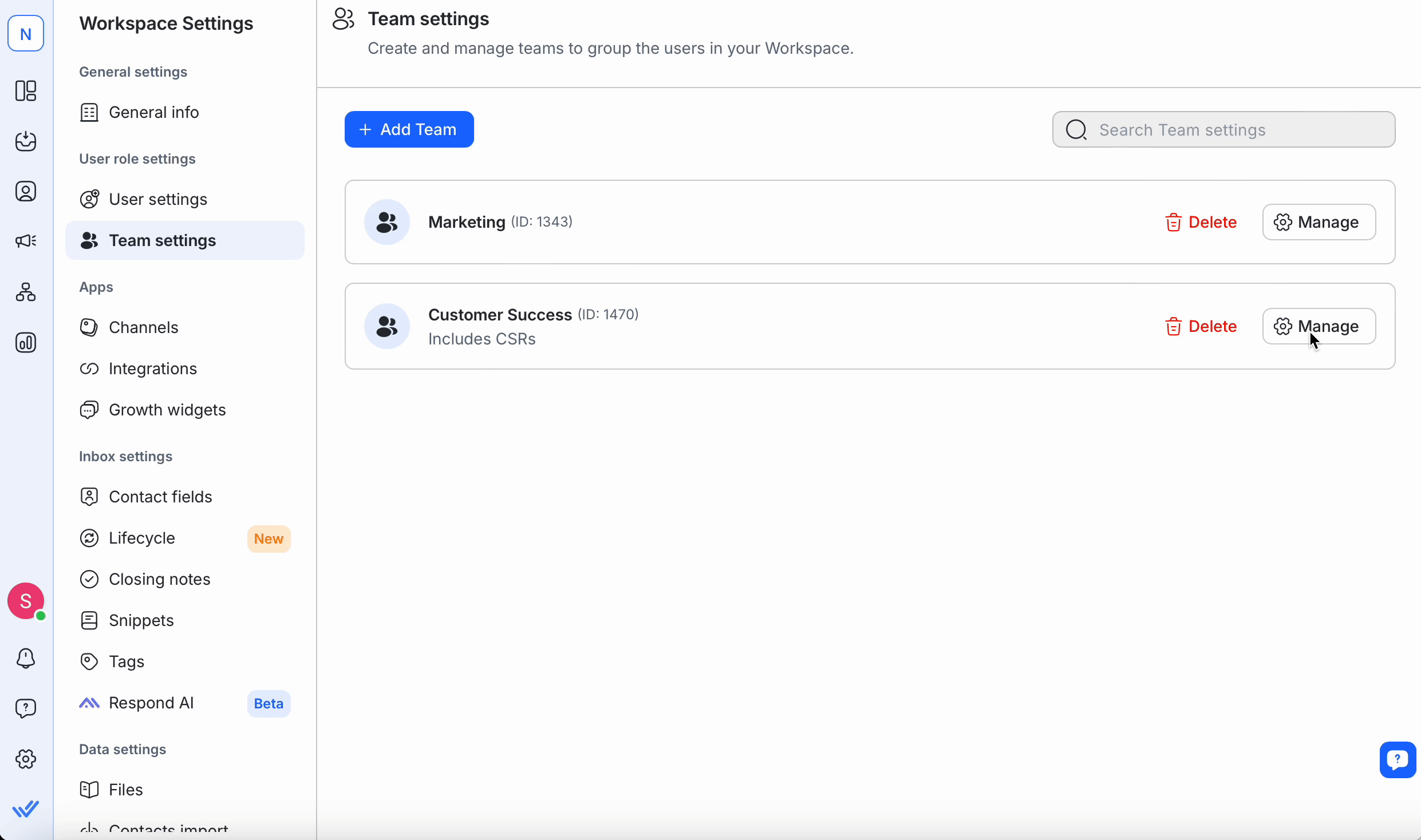Manage the Customer Success team
1421x840 pixels.
1319,326
